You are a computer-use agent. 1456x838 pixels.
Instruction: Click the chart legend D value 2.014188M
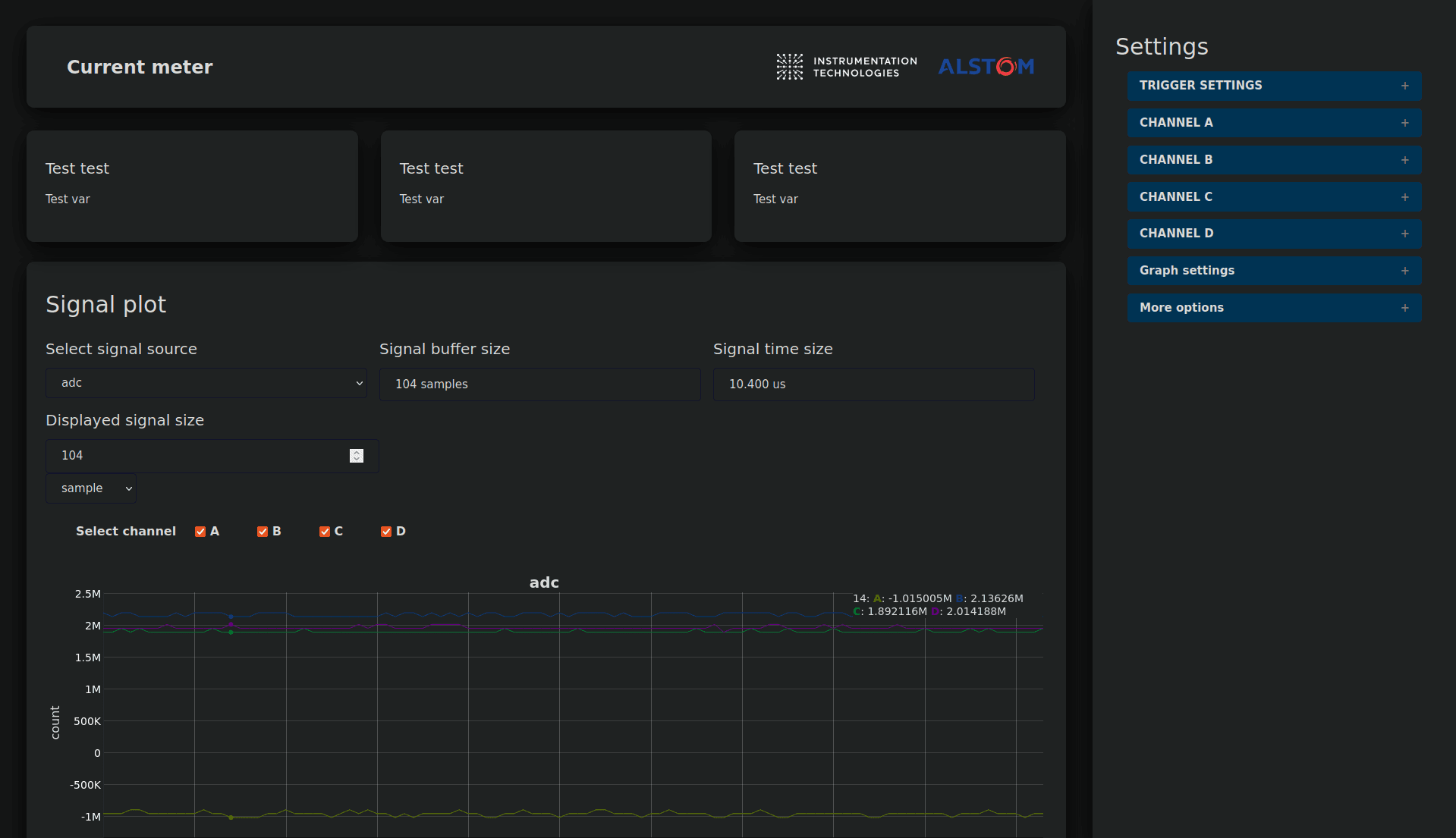(976, 611)
